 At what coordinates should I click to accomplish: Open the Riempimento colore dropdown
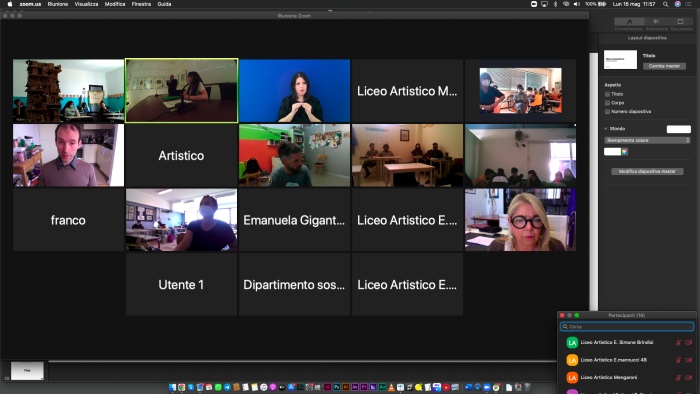click(x=647, y=140)
